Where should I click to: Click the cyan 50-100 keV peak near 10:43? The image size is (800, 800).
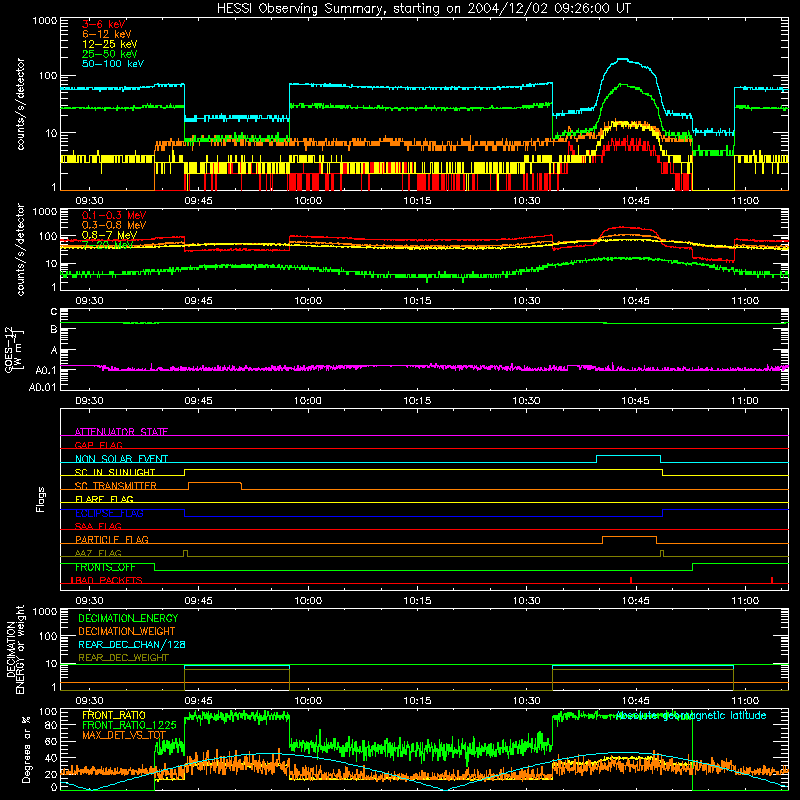[x=622, y=60]
